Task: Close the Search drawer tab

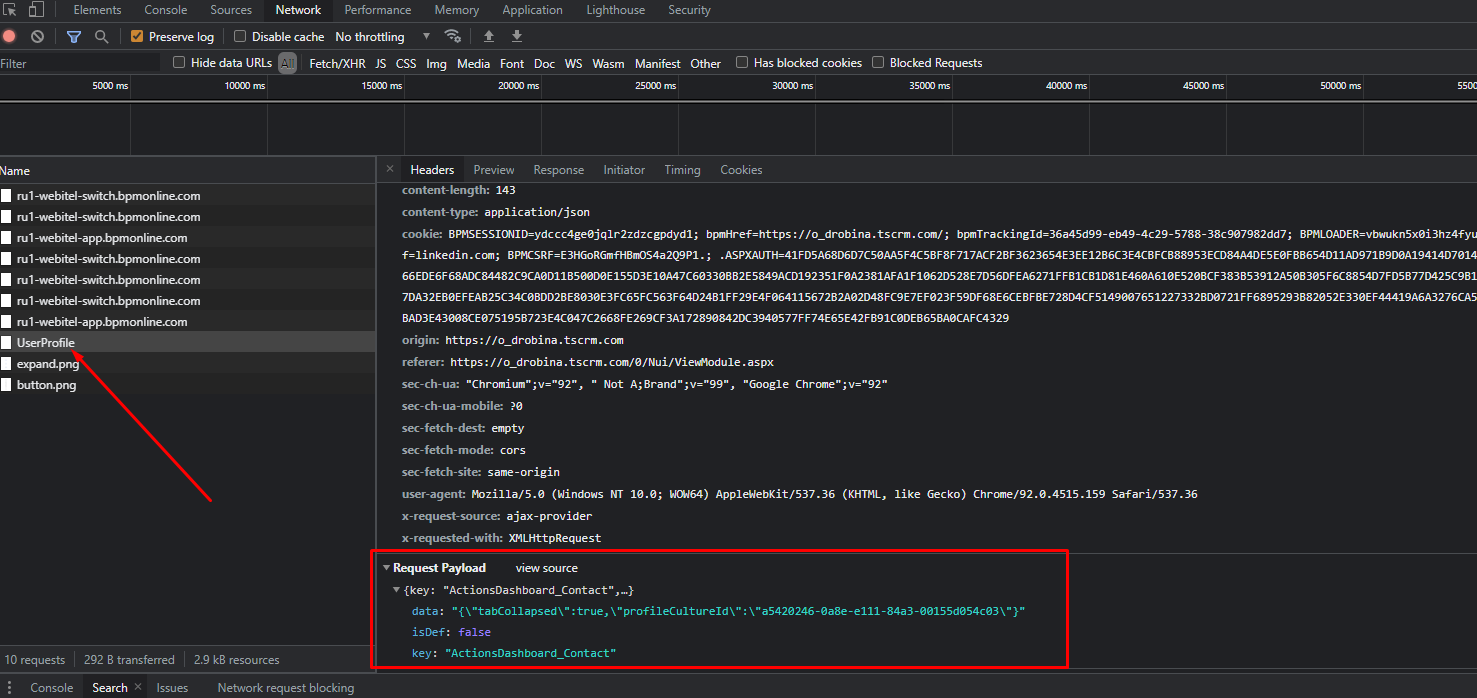Action: (x=137, y=687)
